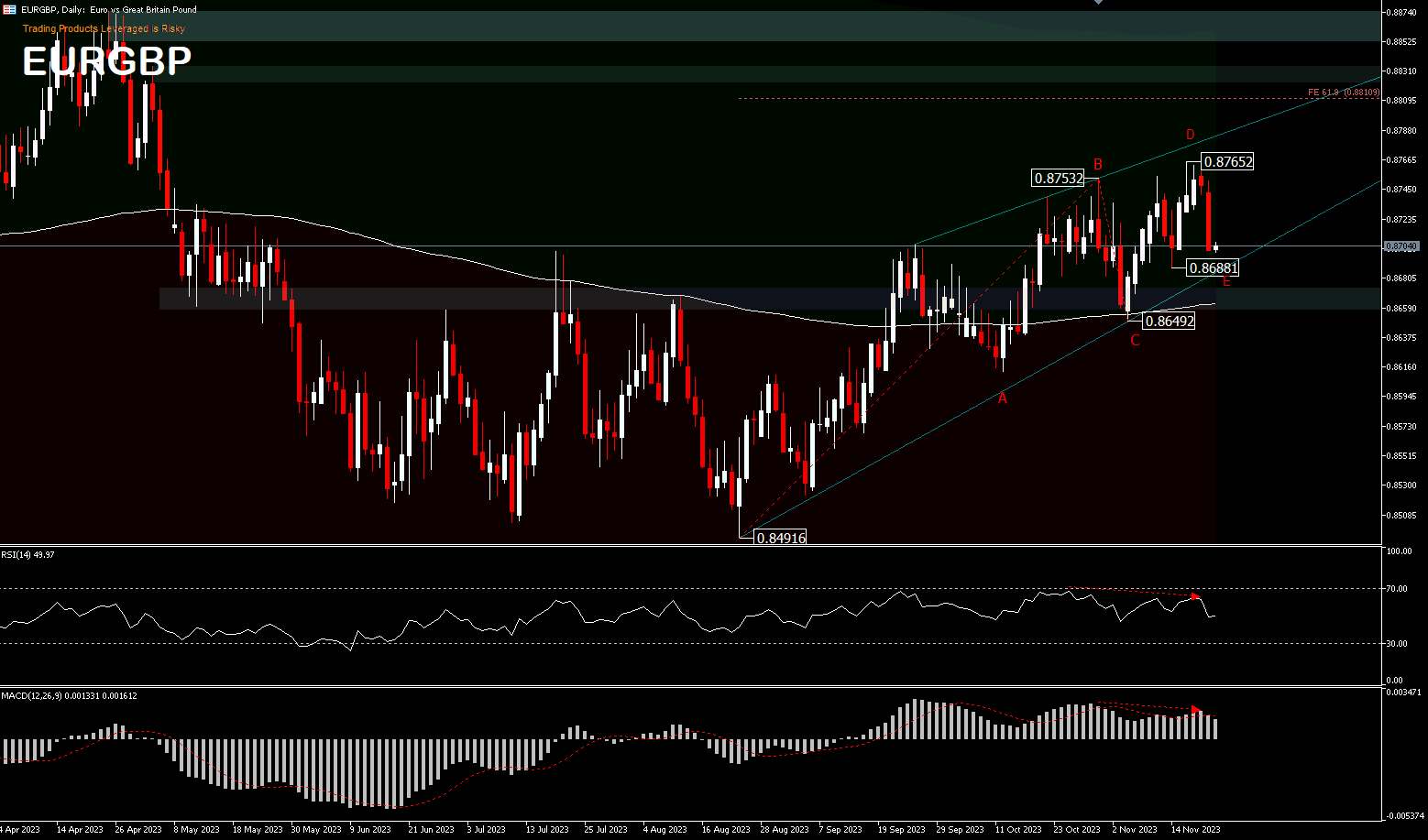This screenshot has height=840, width=1428.
Task: Click the red arrowhead on the RSI divergence line
Action: tap(1194, 596)
